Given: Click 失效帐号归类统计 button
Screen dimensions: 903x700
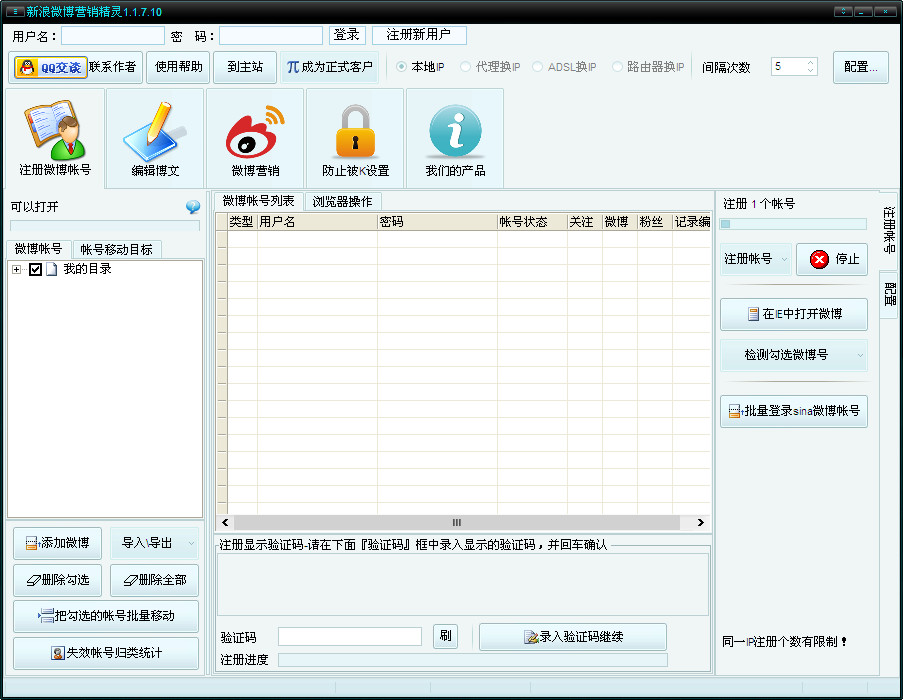Looking at the screenshot, I should point(106,653).
